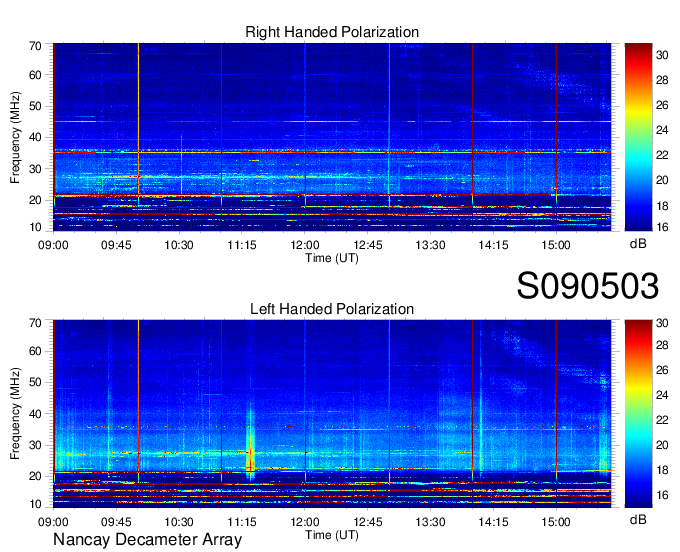The image size is (680, 552).
Task: Click the 12:00 time tick of the right-handed plot
Action: [x=305, y=245]
